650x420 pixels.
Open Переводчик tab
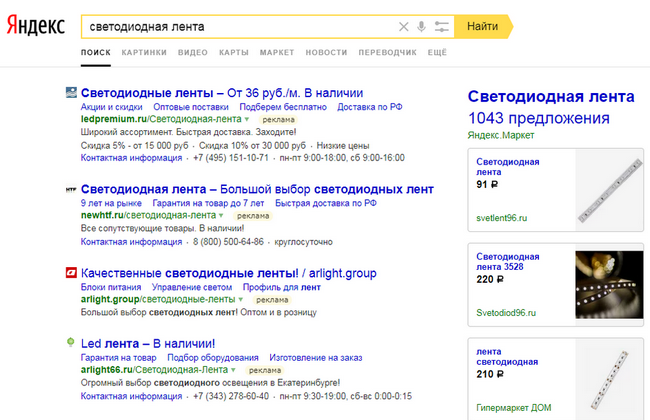388,53
